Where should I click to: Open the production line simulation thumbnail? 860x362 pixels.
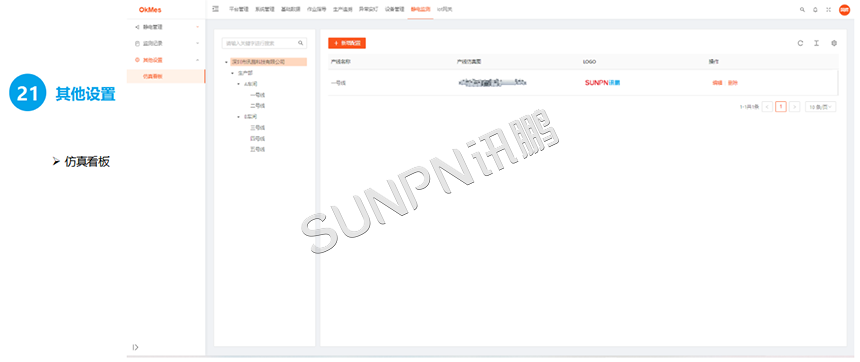492,83
